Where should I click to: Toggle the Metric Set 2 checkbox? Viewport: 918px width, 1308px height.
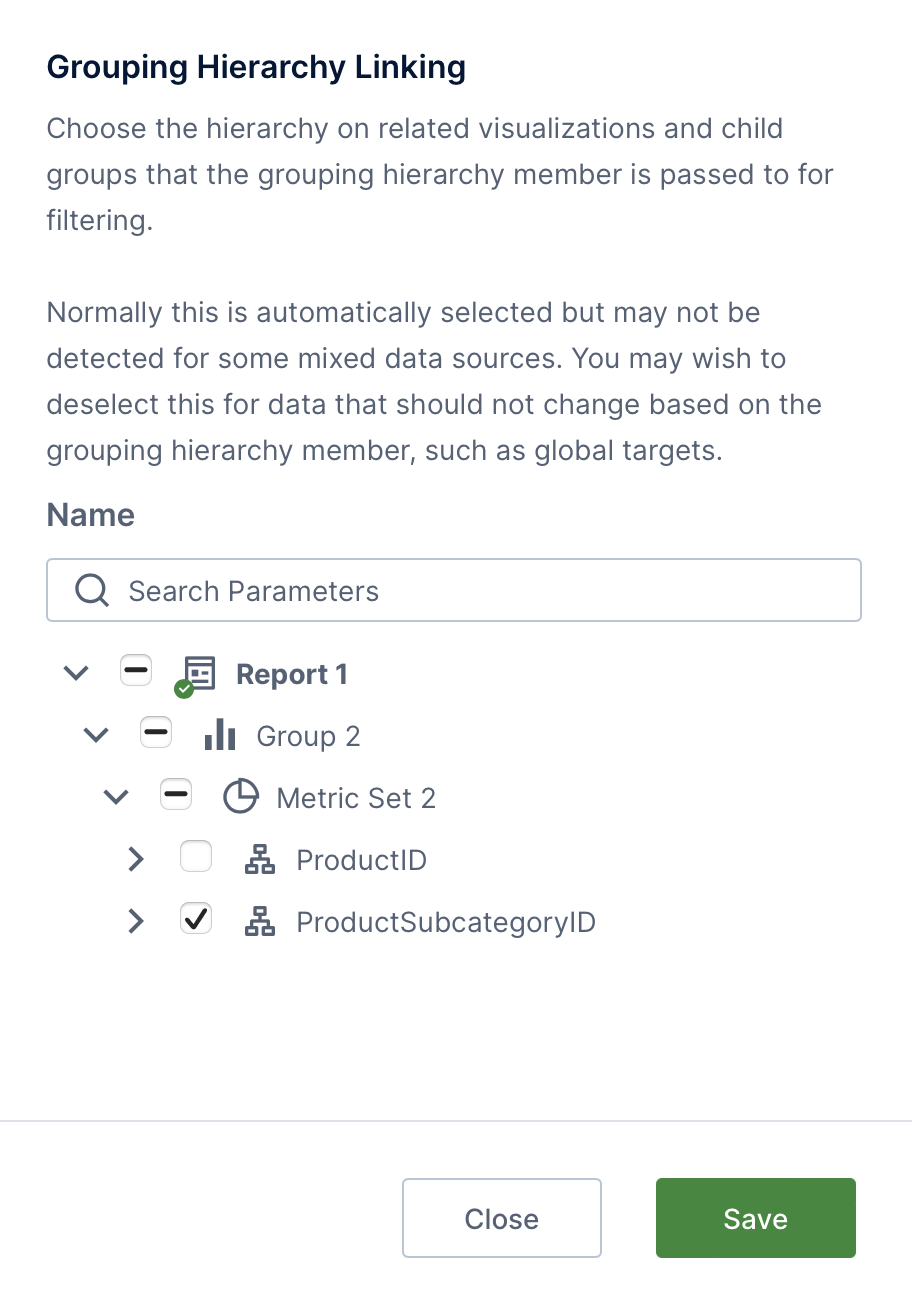click(176, 795)
